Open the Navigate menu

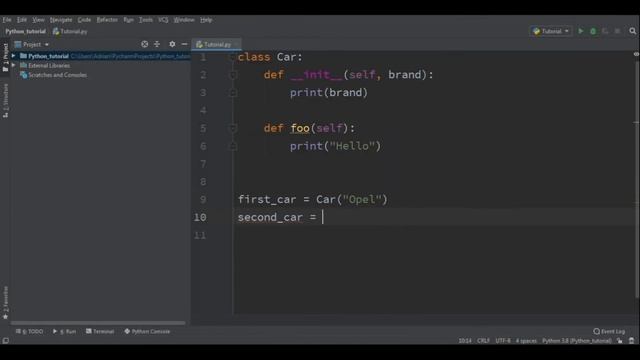pyautogui.click(x=61, y=20)
